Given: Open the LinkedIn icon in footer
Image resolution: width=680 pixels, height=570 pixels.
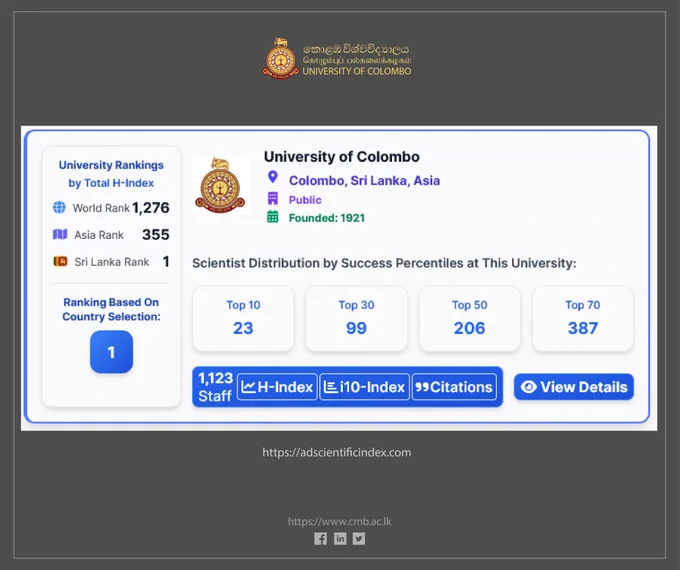Looking at the screenshot, I should 340,539.
